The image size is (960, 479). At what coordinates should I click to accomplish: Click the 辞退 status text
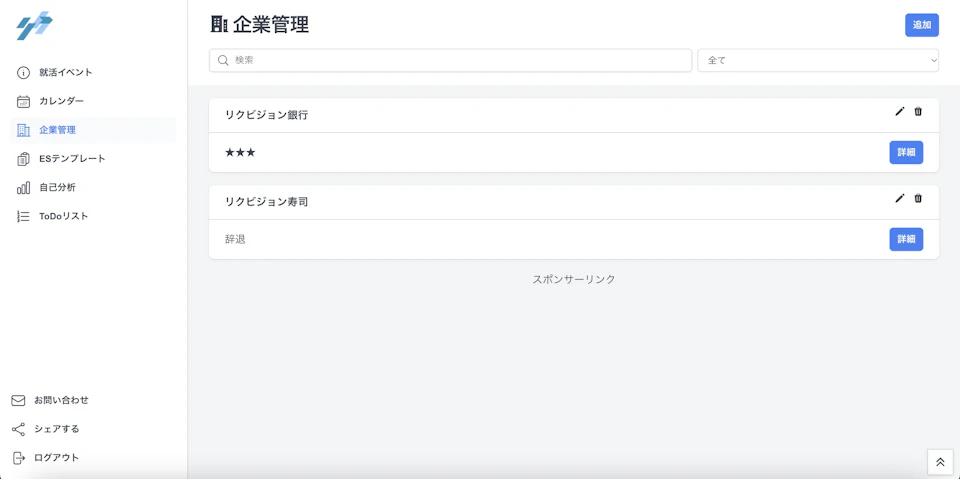pos(235,240)
